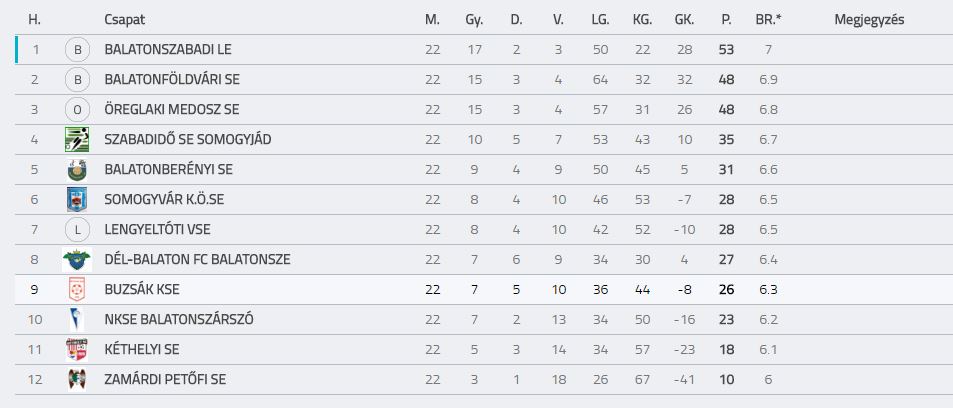Click the Szabadidő SE Somogyjád green crest

point(77,139)
